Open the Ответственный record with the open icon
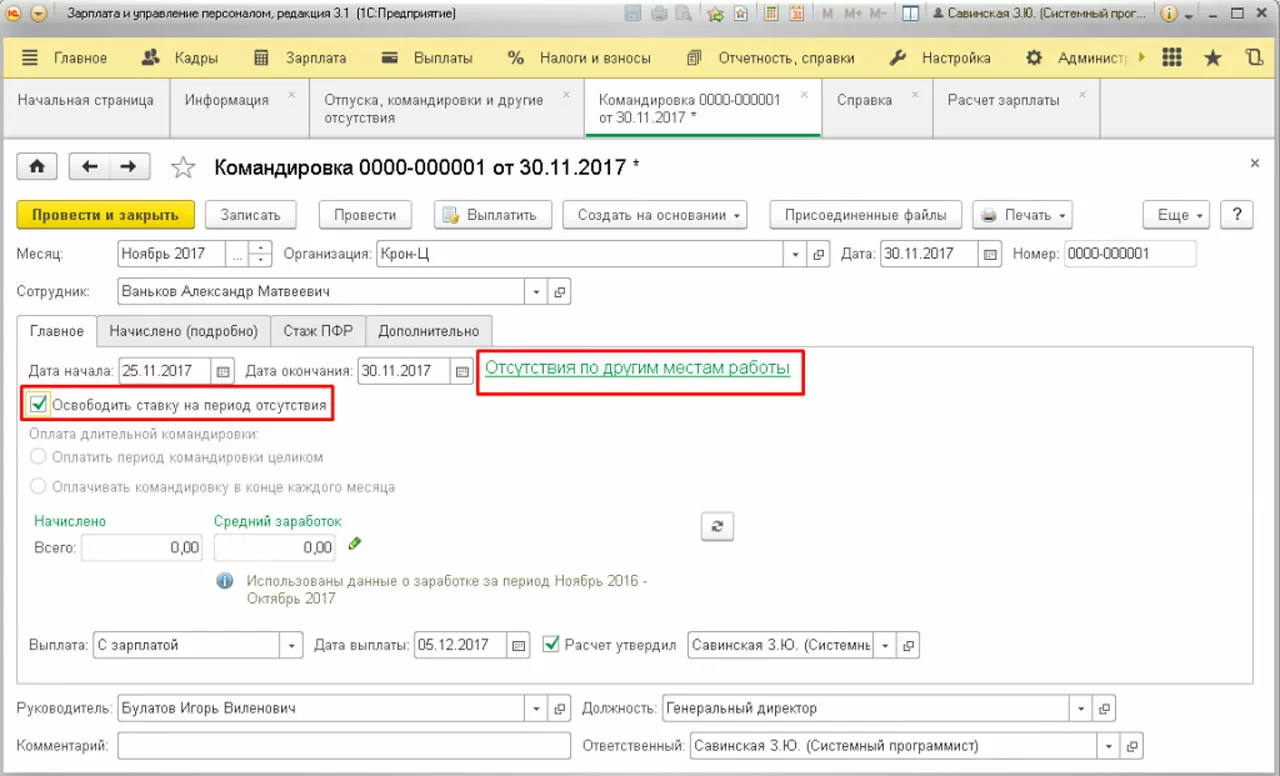1280x776 pixels. [1132, 746]
